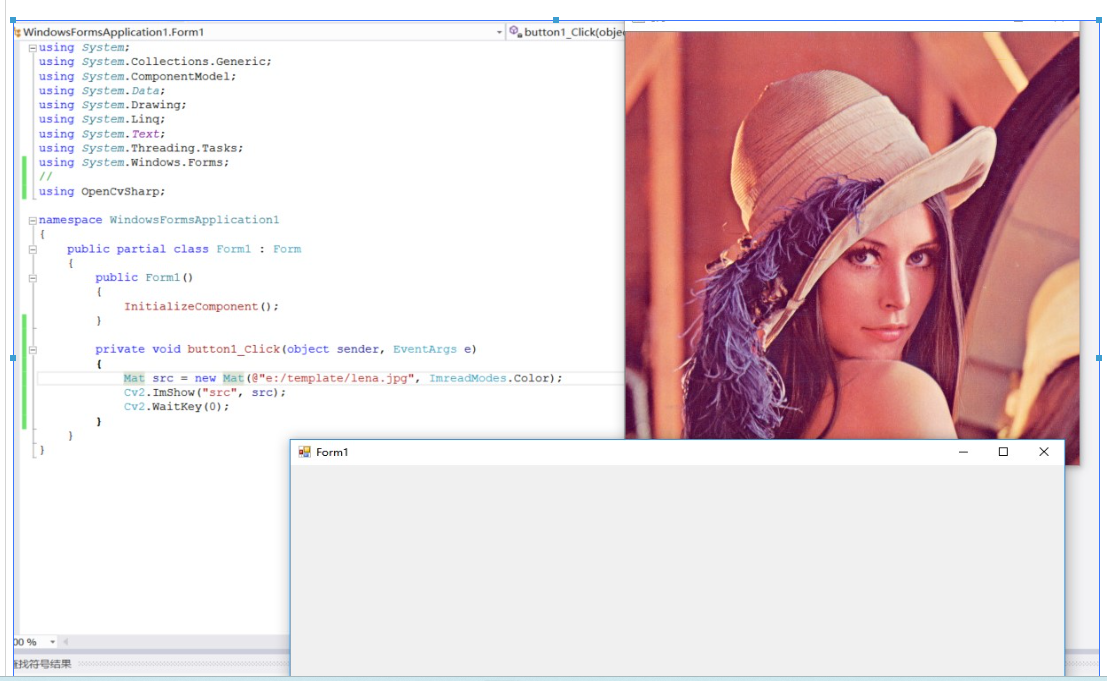Open the editor zoom percentage dropdown
1107x681 pixels.
(52, 641)
